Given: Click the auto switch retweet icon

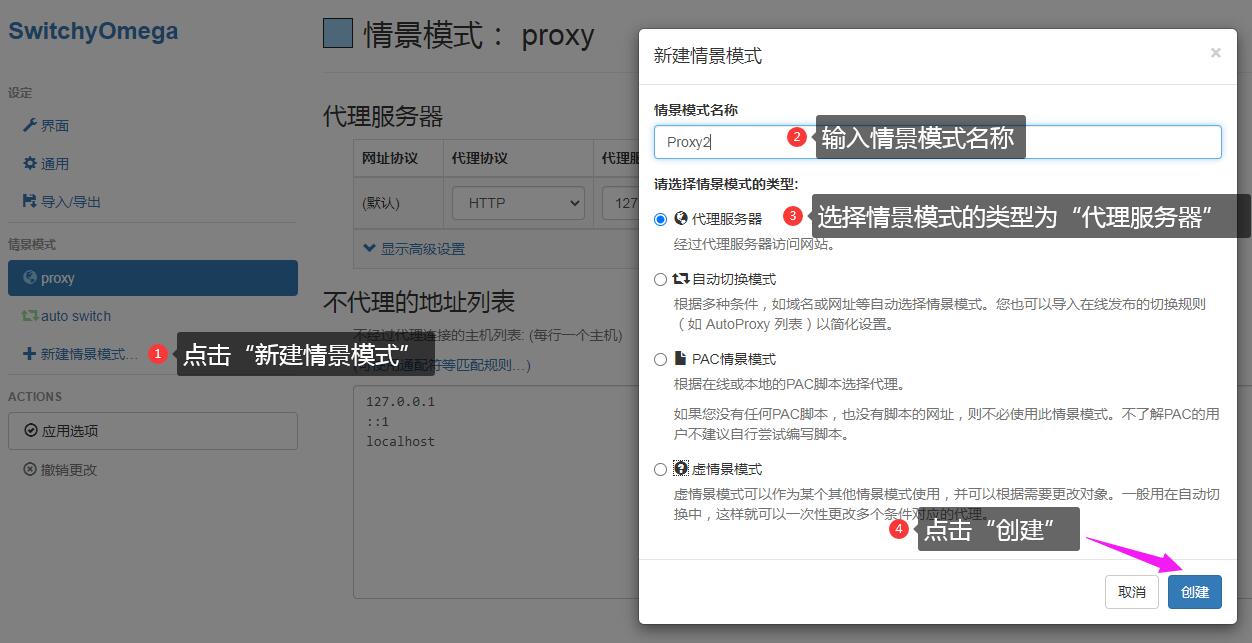Looking at the screenshot, I should 30,316.
